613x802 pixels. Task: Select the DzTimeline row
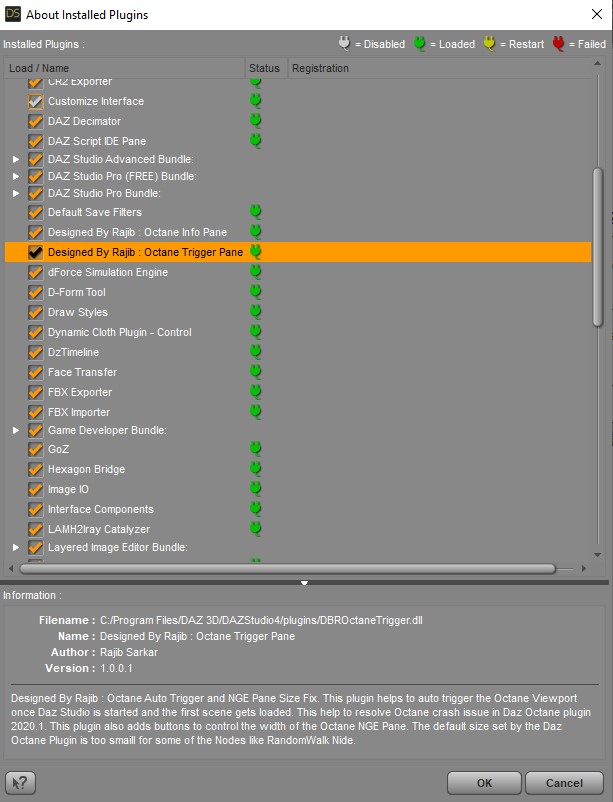tap(298, 352)
